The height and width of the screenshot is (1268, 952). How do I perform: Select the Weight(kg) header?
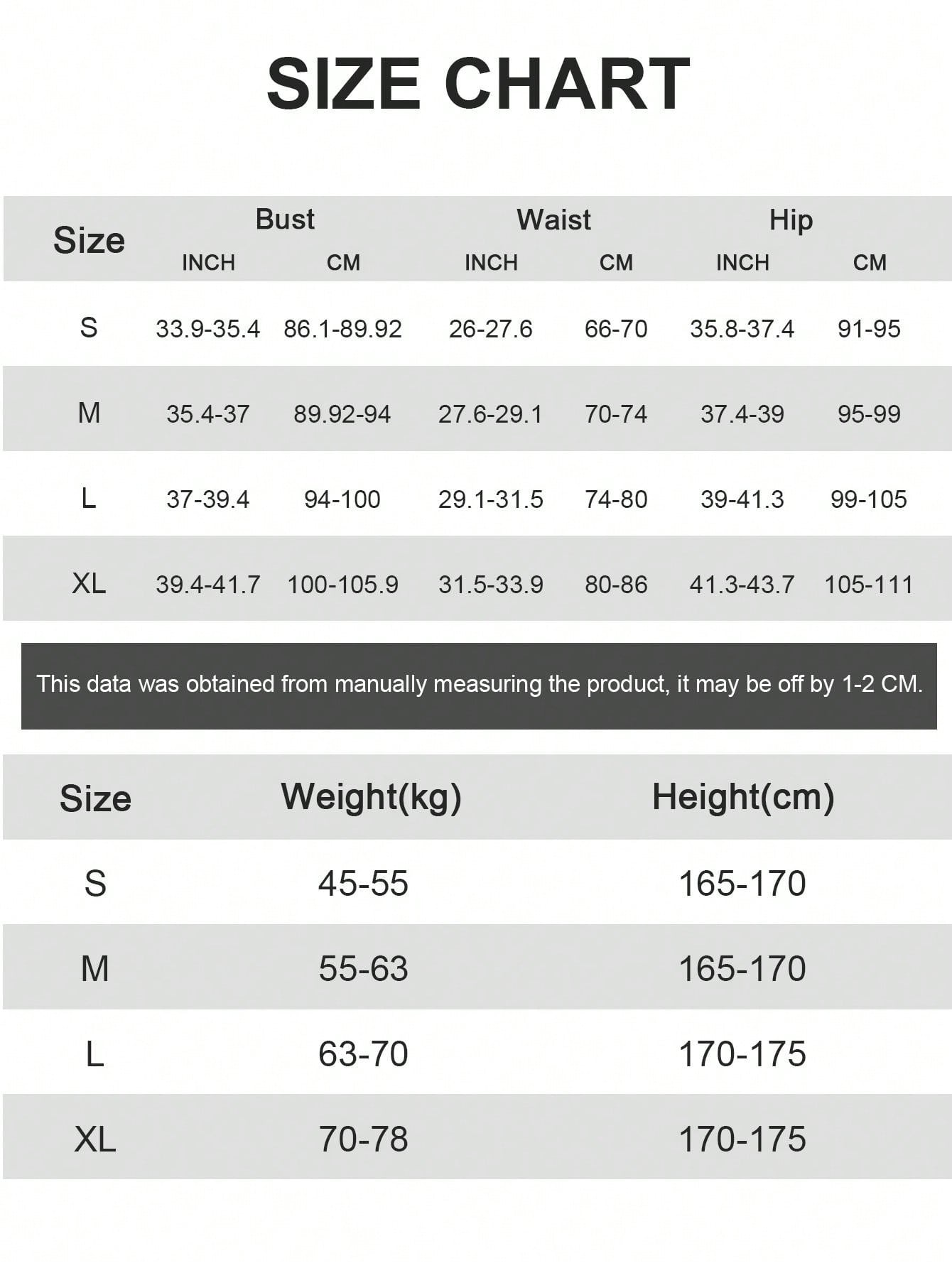click(x=372, y=797)
